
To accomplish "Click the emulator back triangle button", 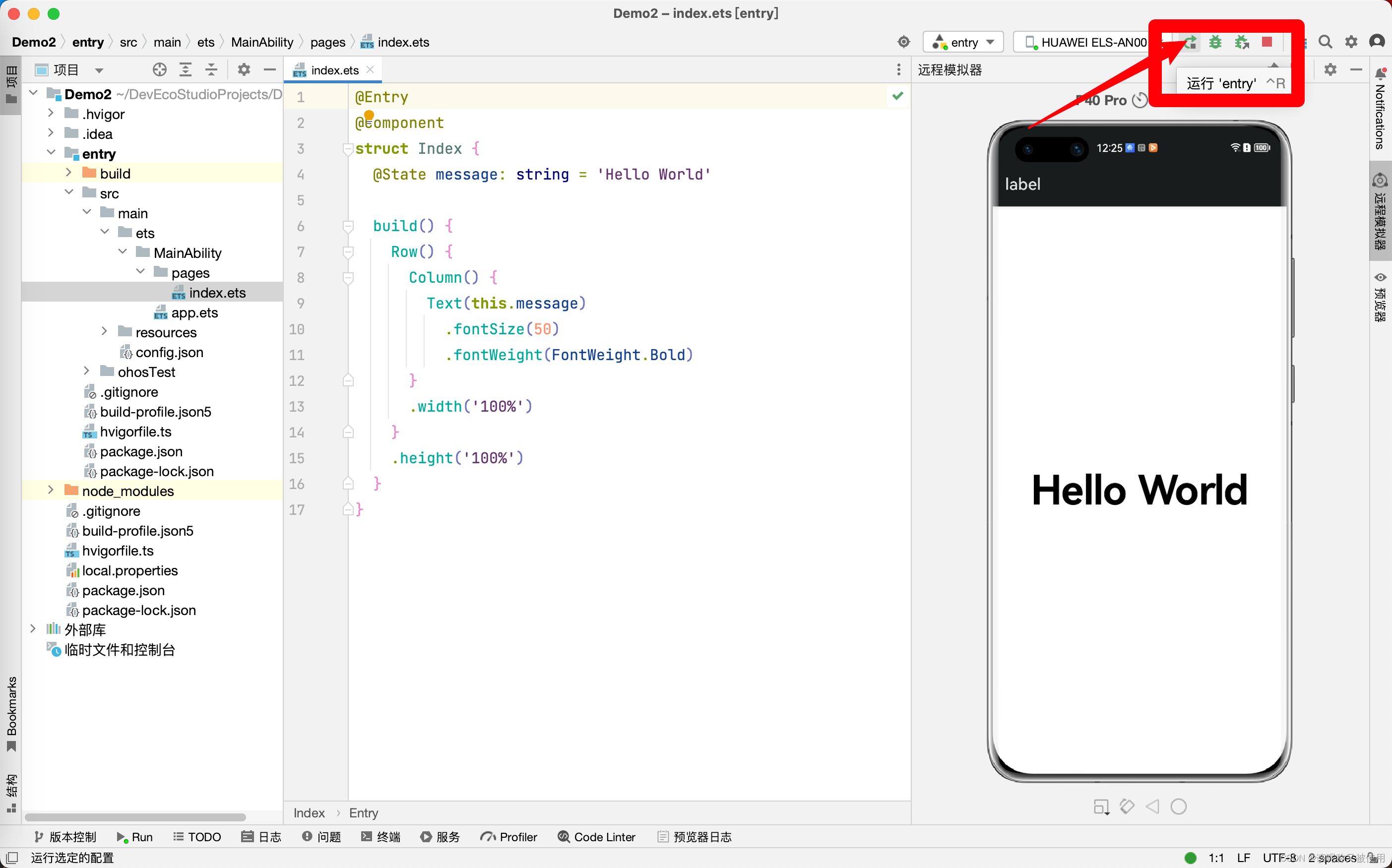I will 1152,806.
